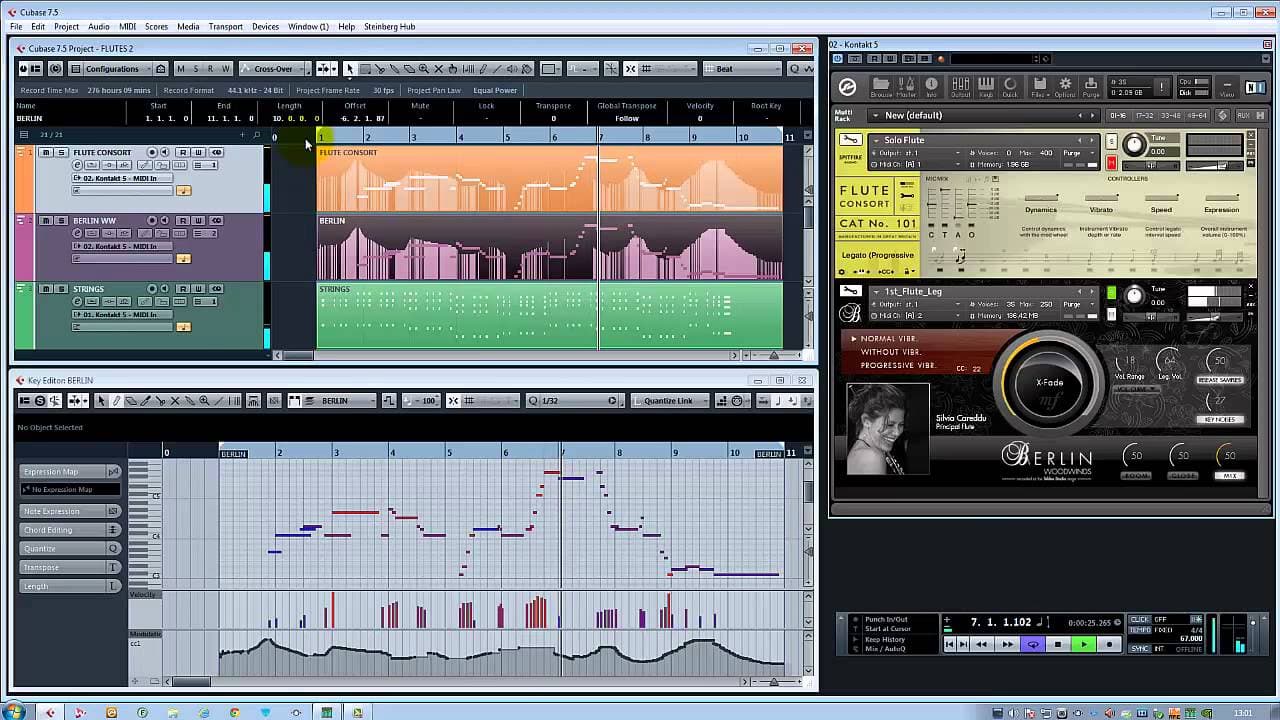Open Kontakt Master panel

(x=906, y=86)
